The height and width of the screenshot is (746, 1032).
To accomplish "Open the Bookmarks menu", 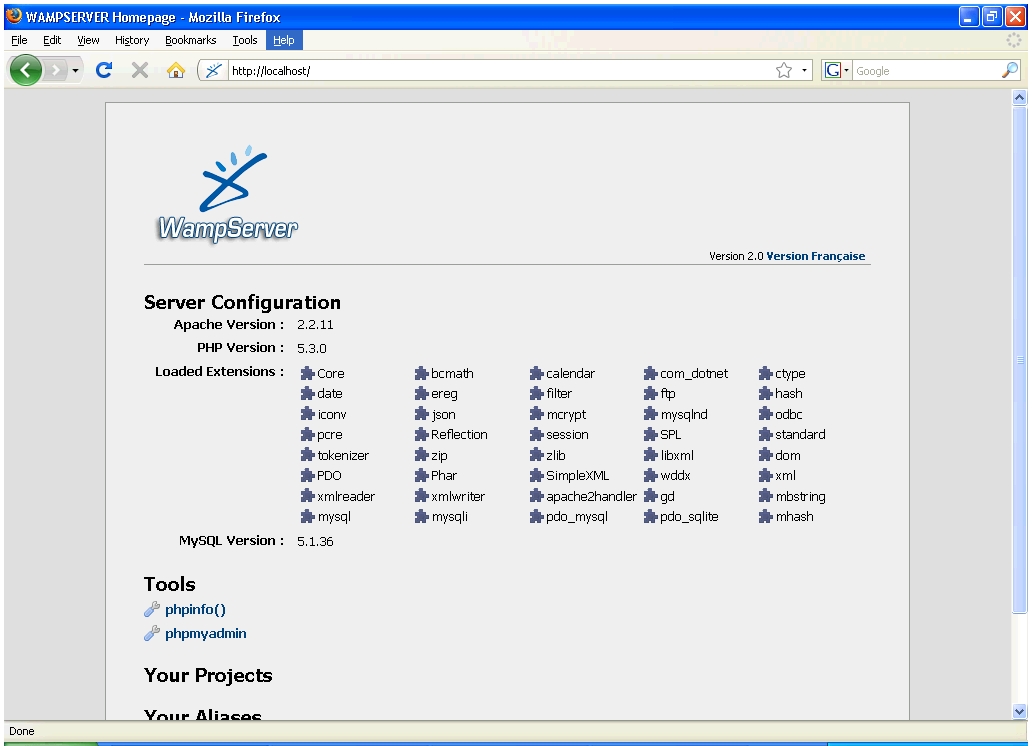I will [x=190, y=40].
